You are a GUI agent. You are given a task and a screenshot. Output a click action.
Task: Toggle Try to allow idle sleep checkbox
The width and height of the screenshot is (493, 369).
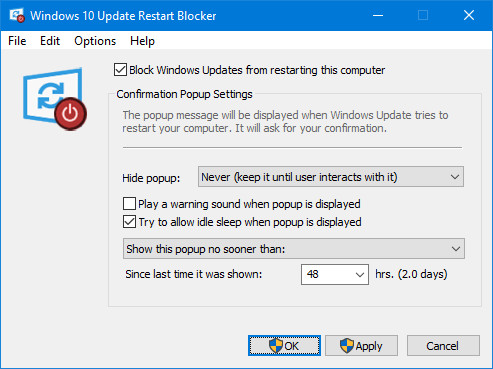tap(129, 222)
